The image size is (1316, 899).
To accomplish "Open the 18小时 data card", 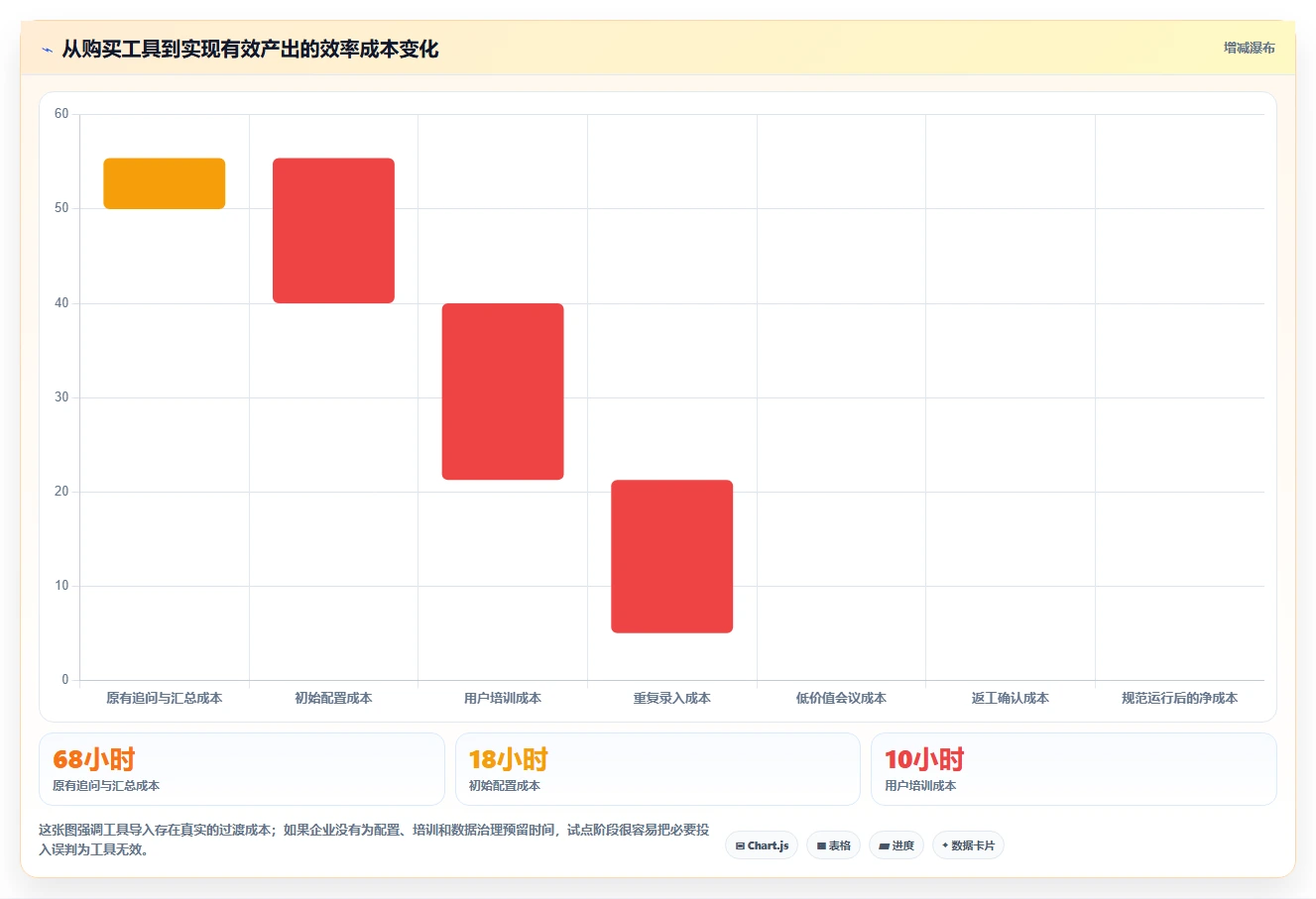I will (658, 769).
